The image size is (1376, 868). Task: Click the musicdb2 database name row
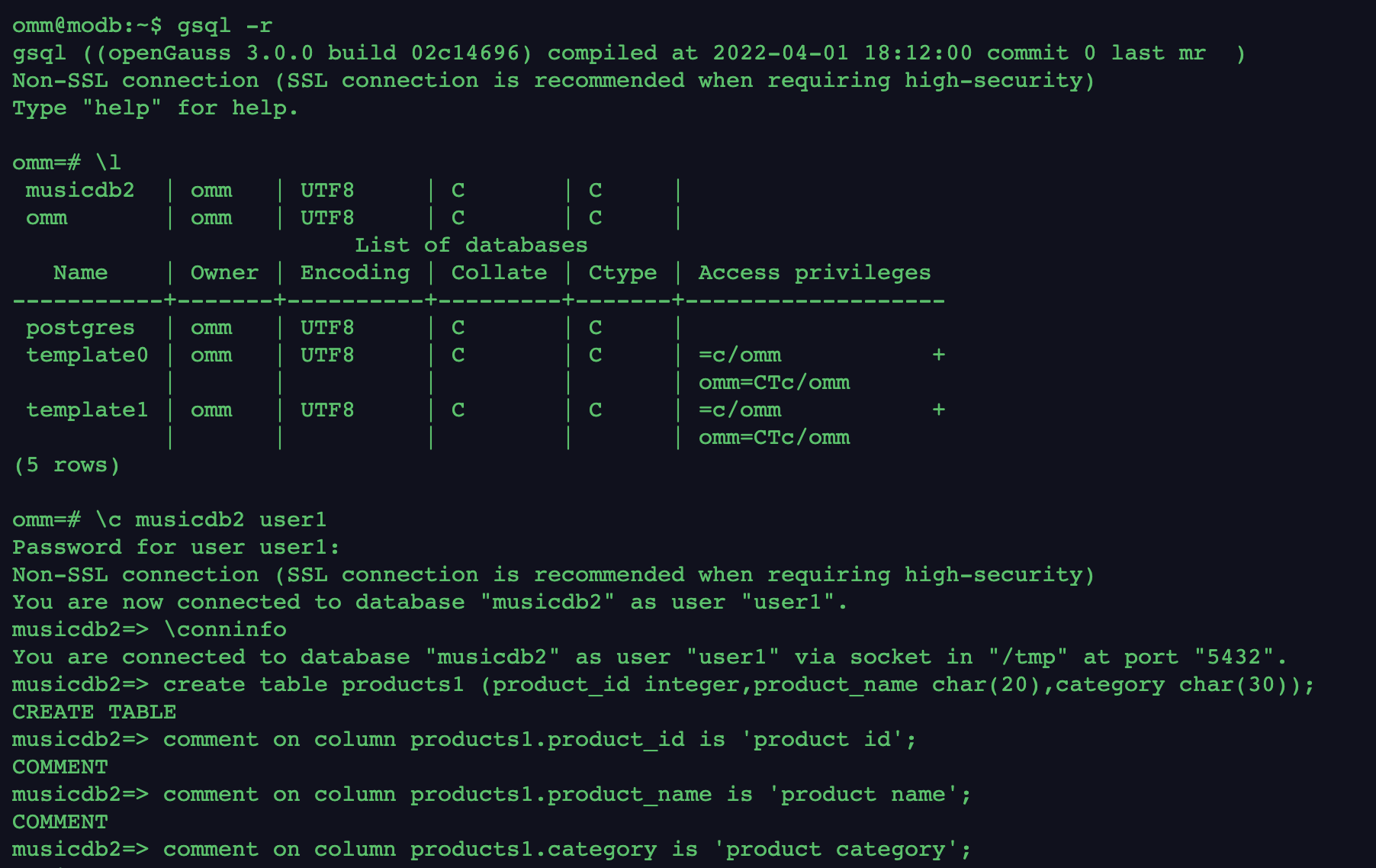80,191
